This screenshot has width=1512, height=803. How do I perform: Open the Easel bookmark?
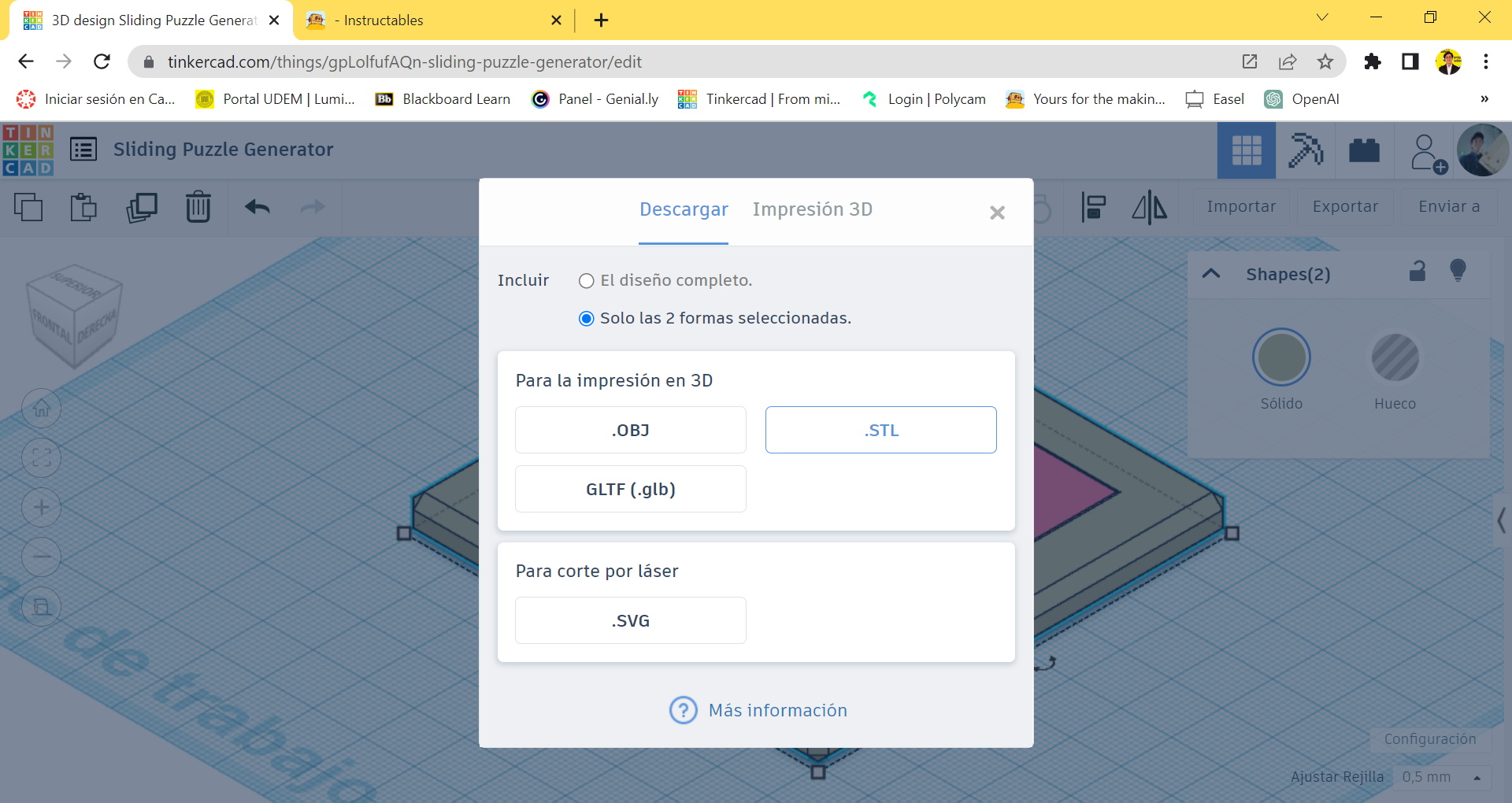pyautogui.click(x=1214, y=99)
